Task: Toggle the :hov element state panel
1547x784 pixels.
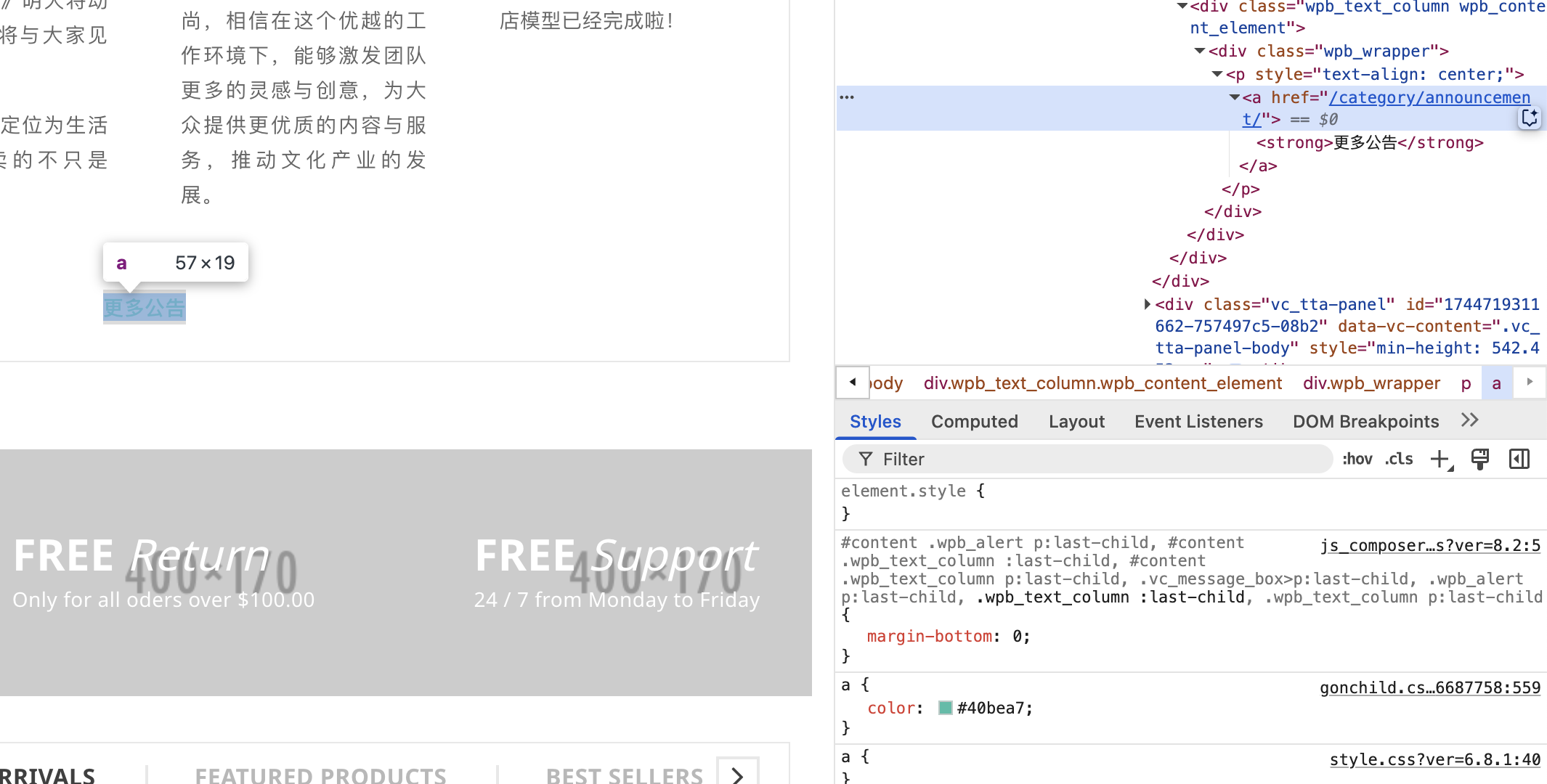Action: (x=1357, y=459)
